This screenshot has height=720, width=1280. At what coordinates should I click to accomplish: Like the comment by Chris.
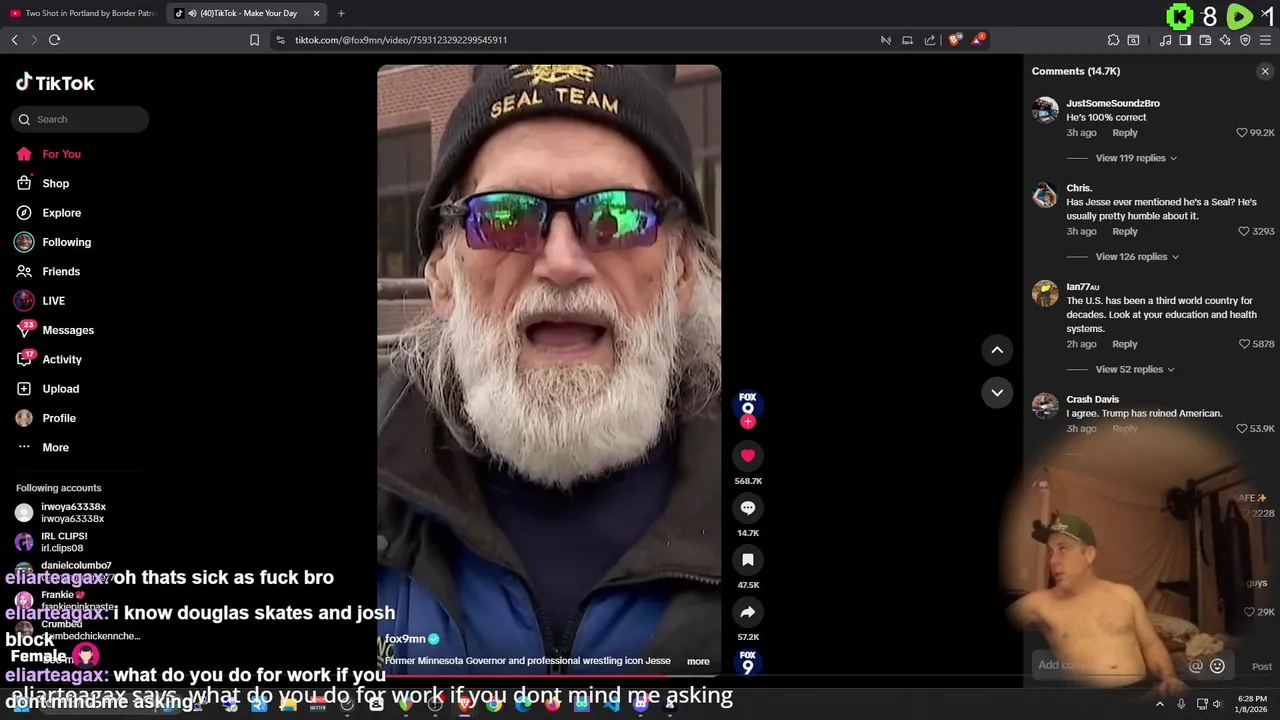click(x=1244, y=231)
